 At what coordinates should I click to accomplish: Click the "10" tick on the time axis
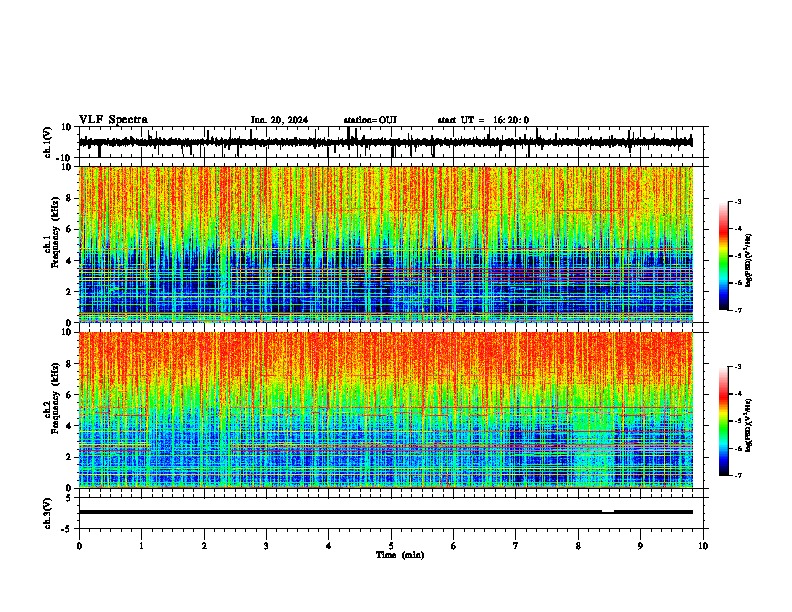[x=703, y=546]
